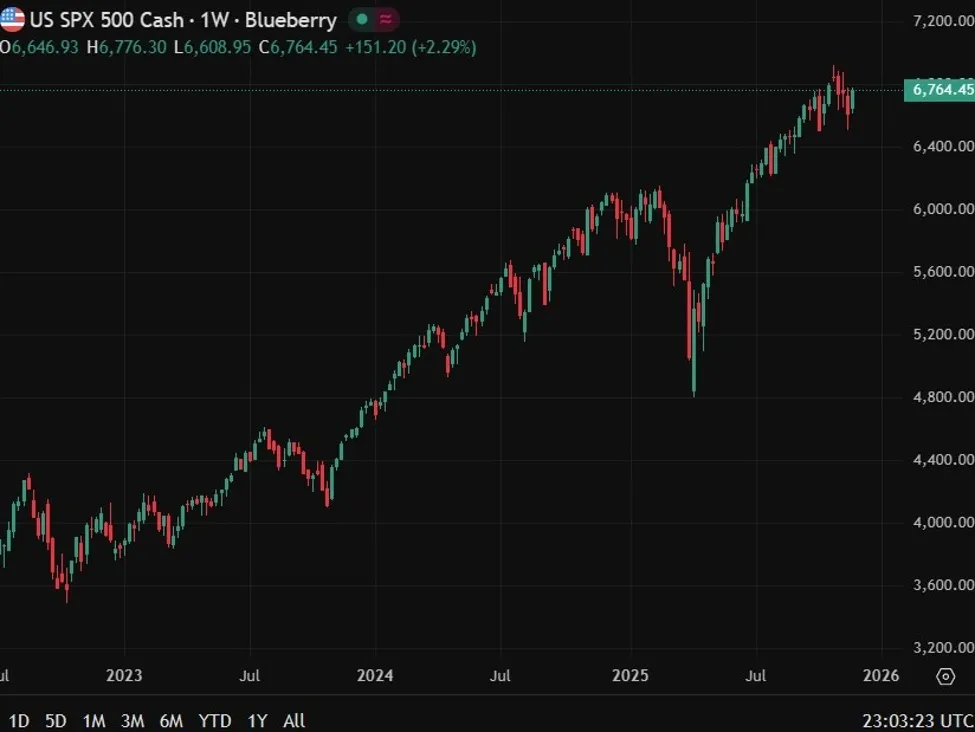This screenshot has height=732, width=975.
Task: Choose the 6M date range
Action: point(171,720)
